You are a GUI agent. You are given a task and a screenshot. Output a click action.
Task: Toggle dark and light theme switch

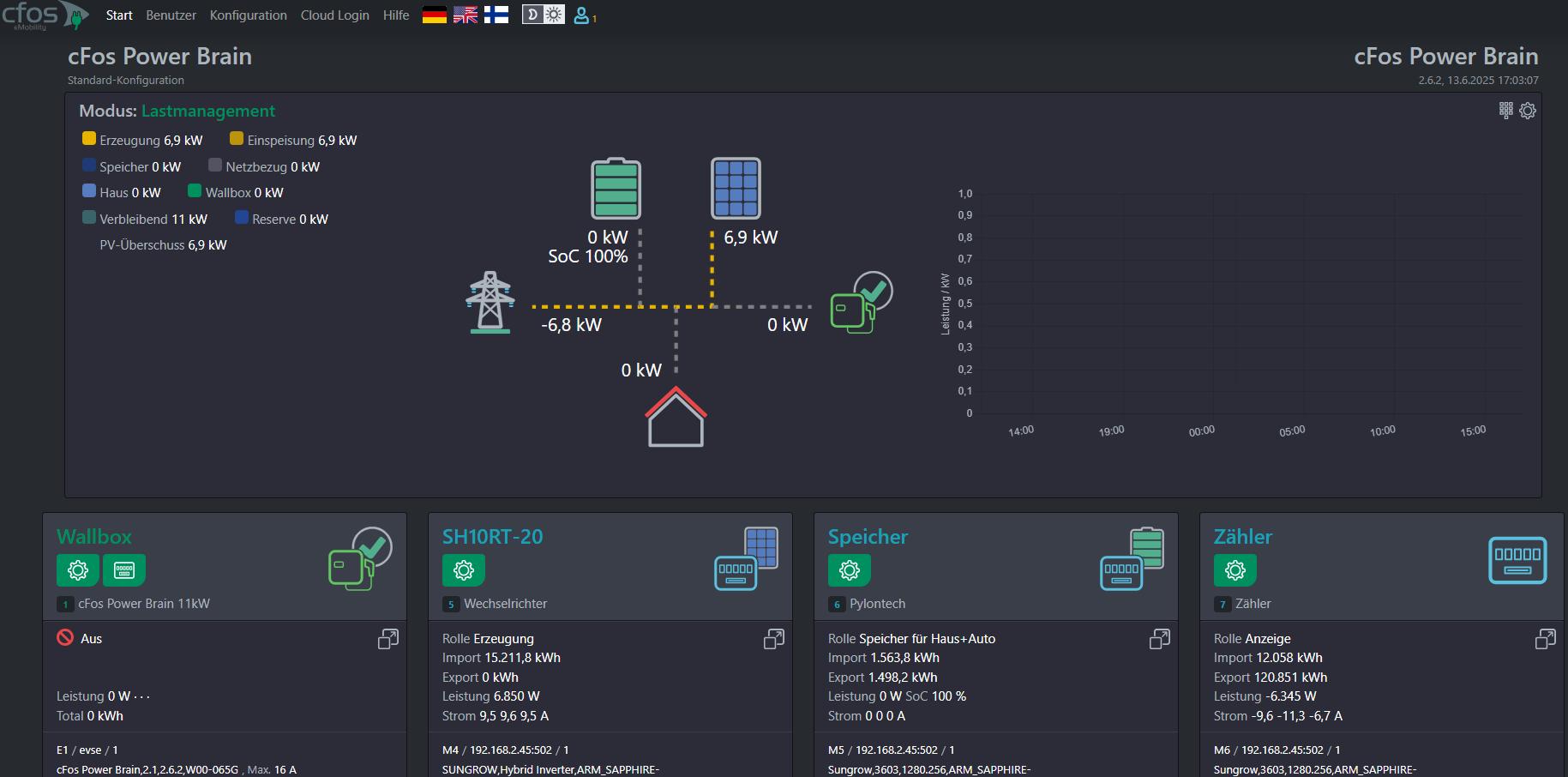tap(544, 15)
